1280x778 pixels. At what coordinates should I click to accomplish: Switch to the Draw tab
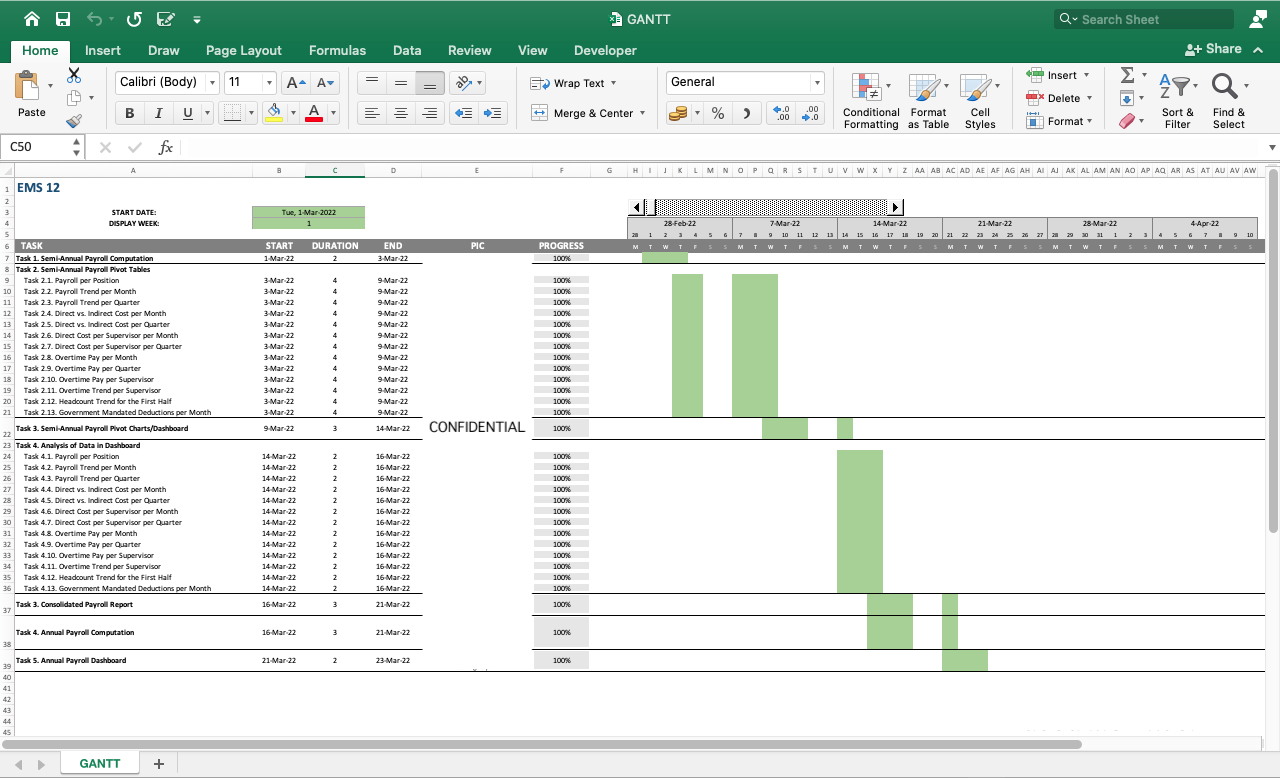(164, 50)
